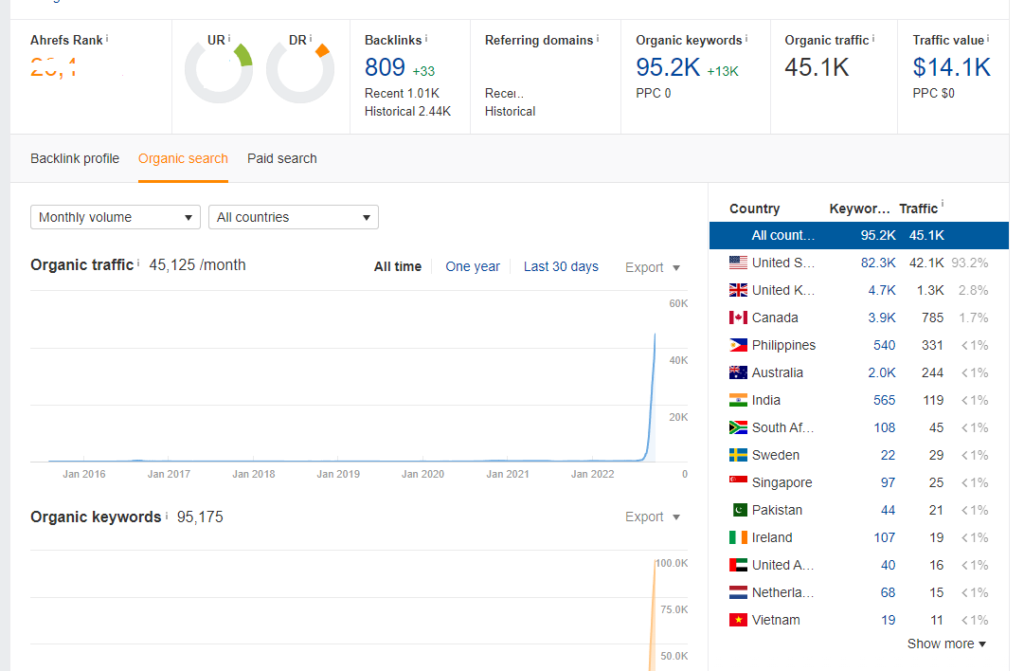Screen dimensions: 1024x671
Task: Click the info icon by Traffic value
Action: tap(989, 38)
